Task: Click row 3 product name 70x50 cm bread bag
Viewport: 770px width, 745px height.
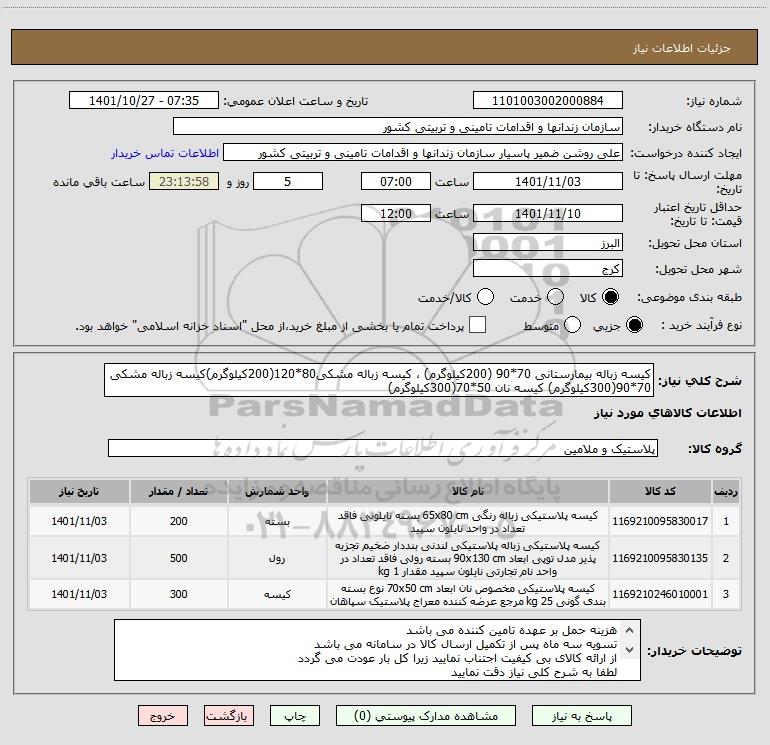Action: coord(468,594)
